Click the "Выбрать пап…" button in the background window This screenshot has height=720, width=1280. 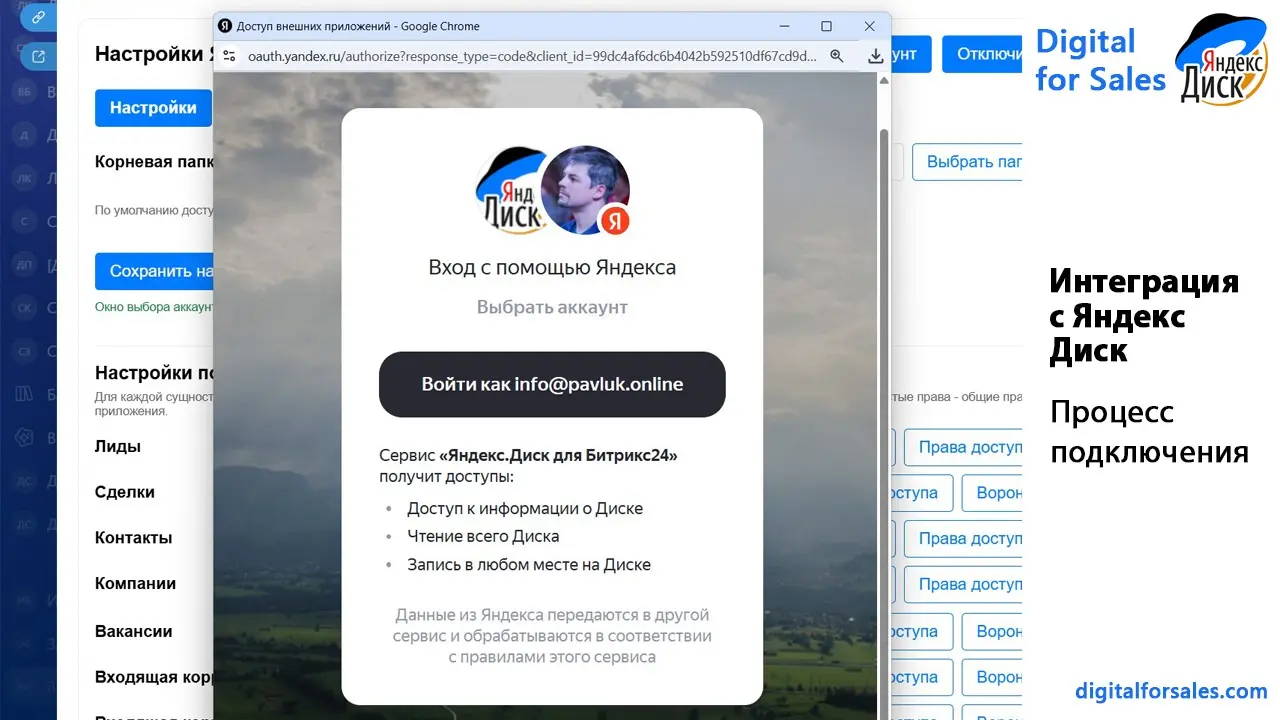pos(967,162)
